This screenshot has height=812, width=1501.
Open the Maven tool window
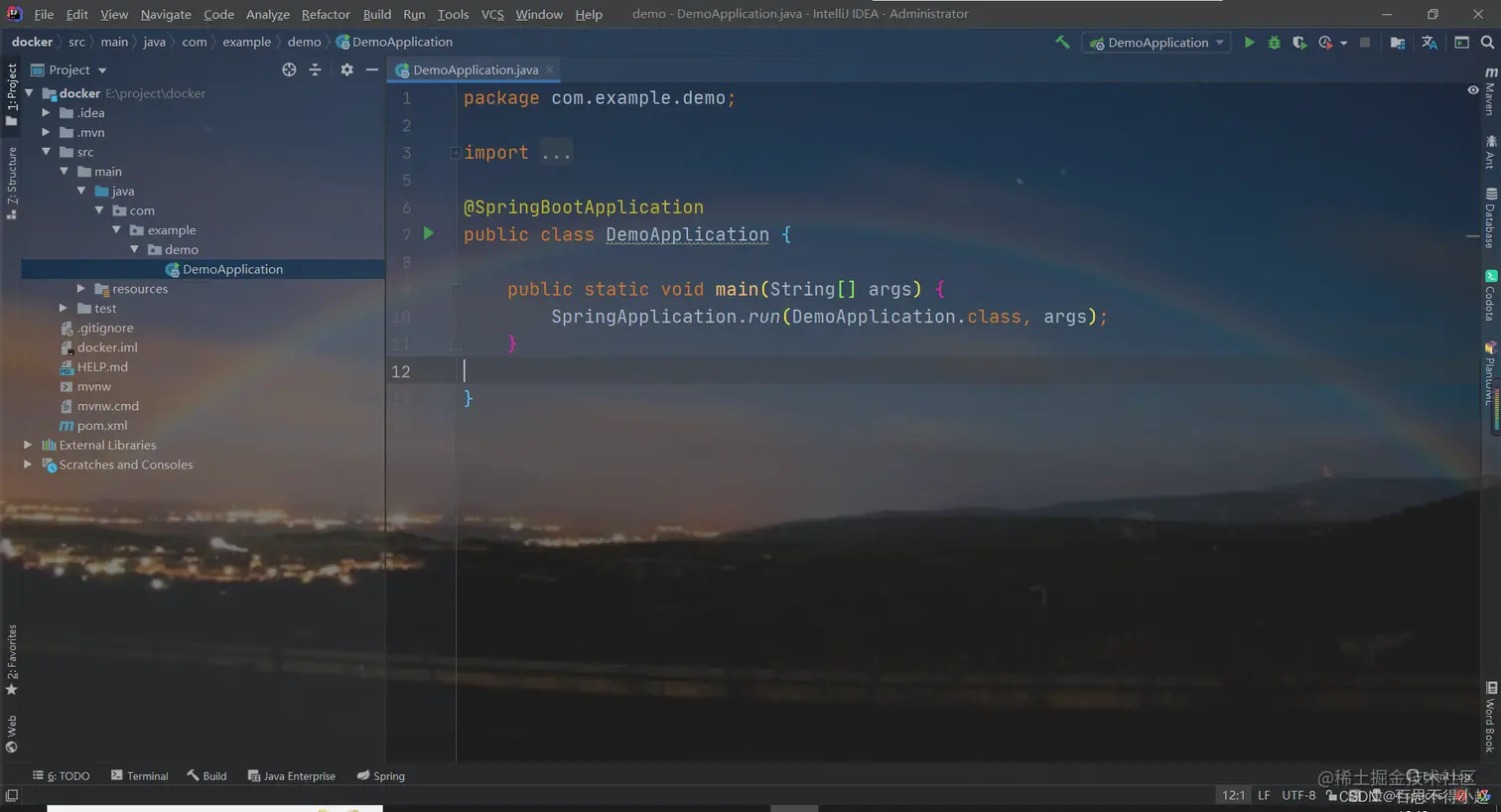(1490, 91)
